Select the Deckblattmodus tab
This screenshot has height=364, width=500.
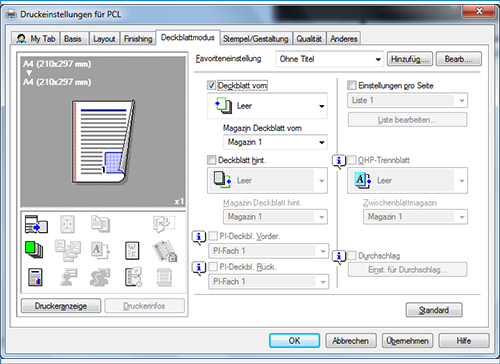click(x=188, y=37)
